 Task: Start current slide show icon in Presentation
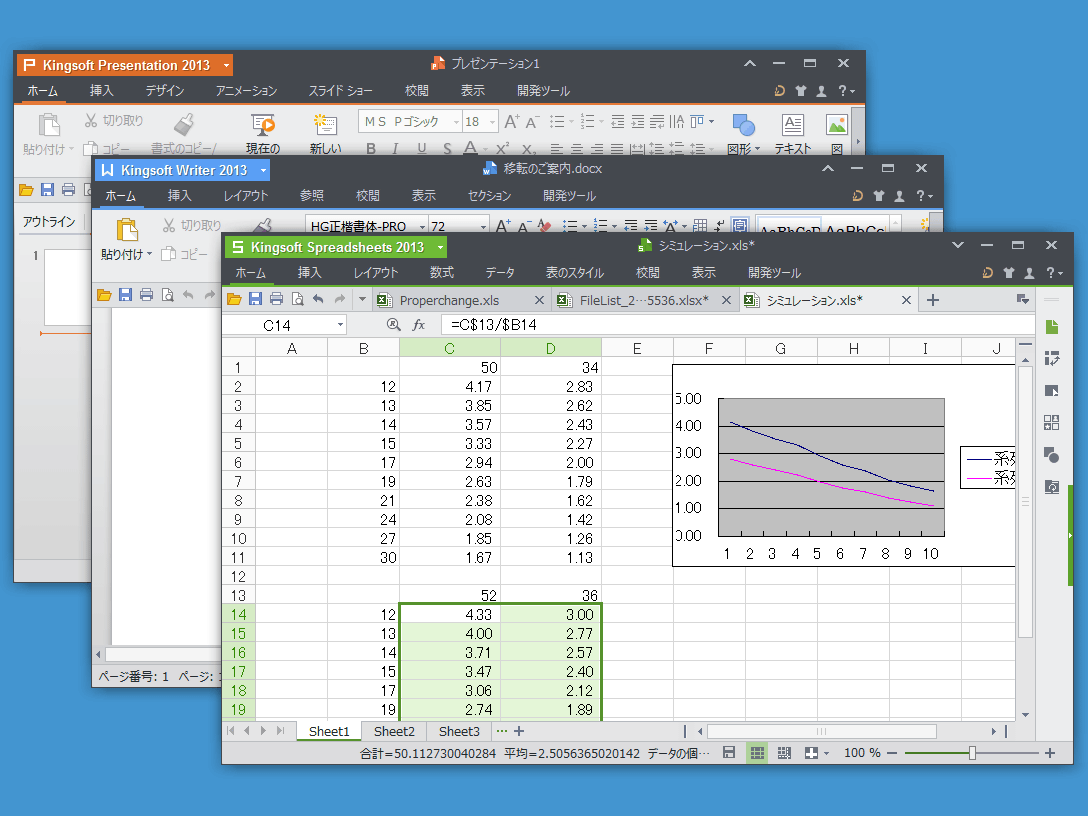pyautogui.click(x=263, y=125)
